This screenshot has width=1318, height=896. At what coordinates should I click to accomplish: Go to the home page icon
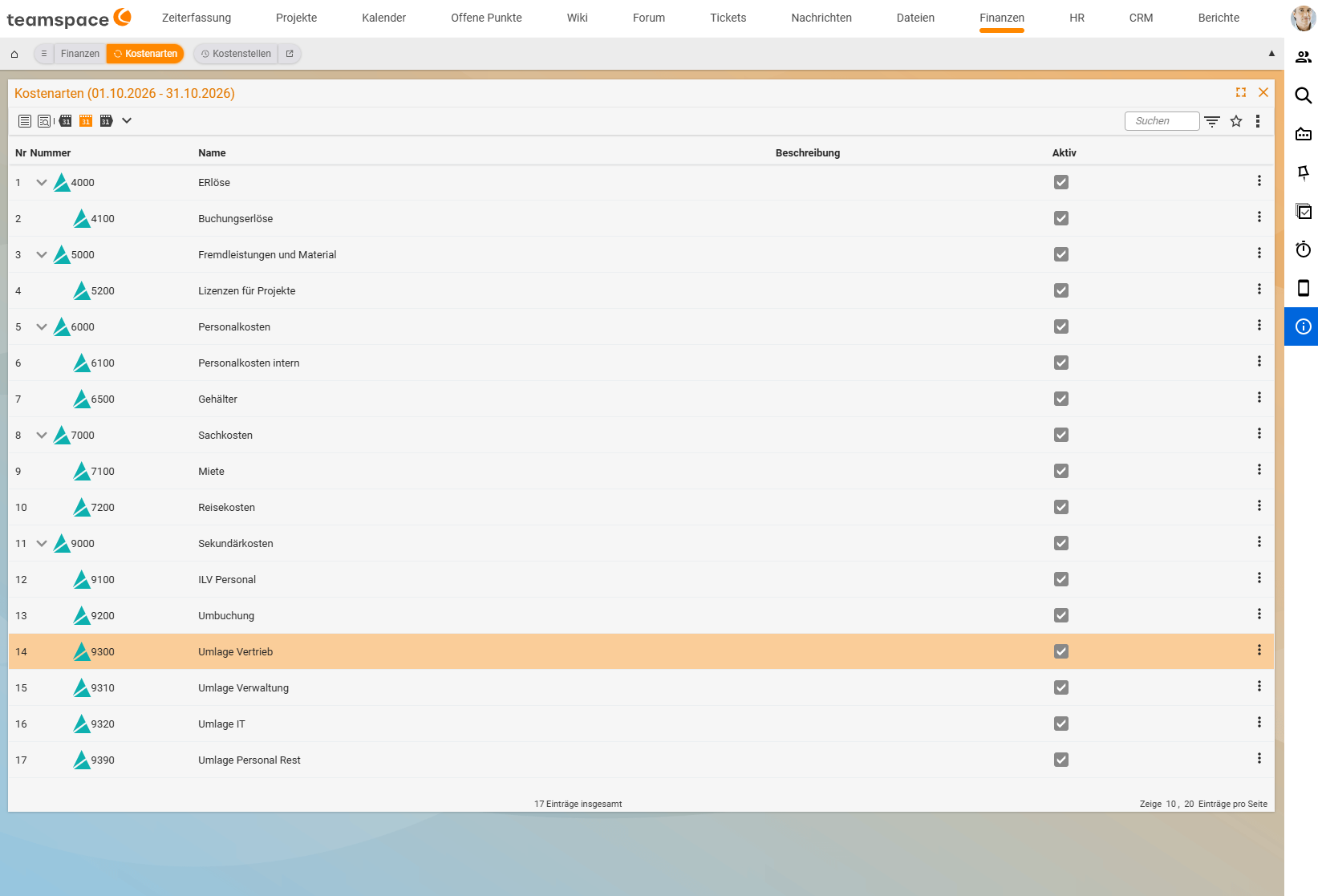click(x=14, y=54)
